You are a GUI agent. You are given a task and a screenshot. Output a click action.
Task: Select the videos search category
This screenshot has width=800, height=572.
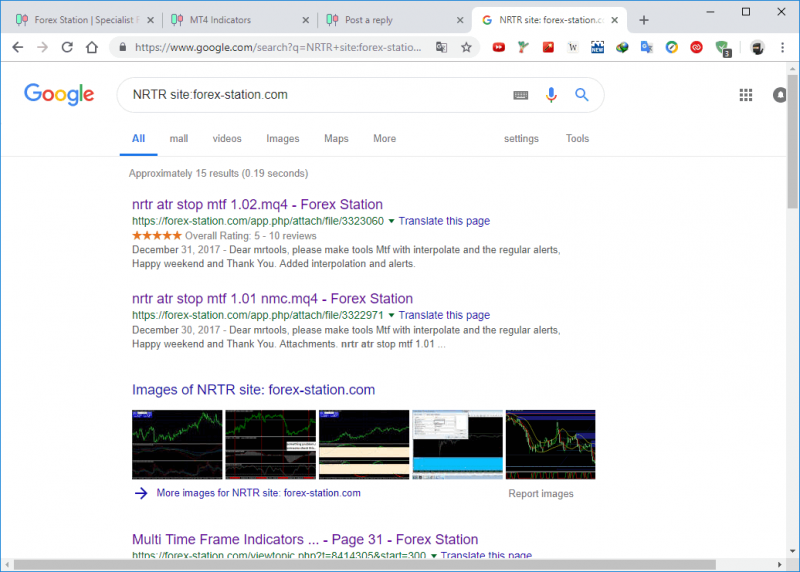[x=227, y=139]
